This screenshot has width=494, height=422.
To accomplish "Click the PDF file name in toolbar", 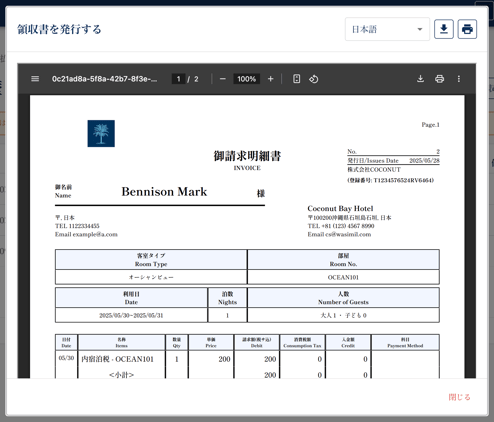I will click(x=104, y=79).
